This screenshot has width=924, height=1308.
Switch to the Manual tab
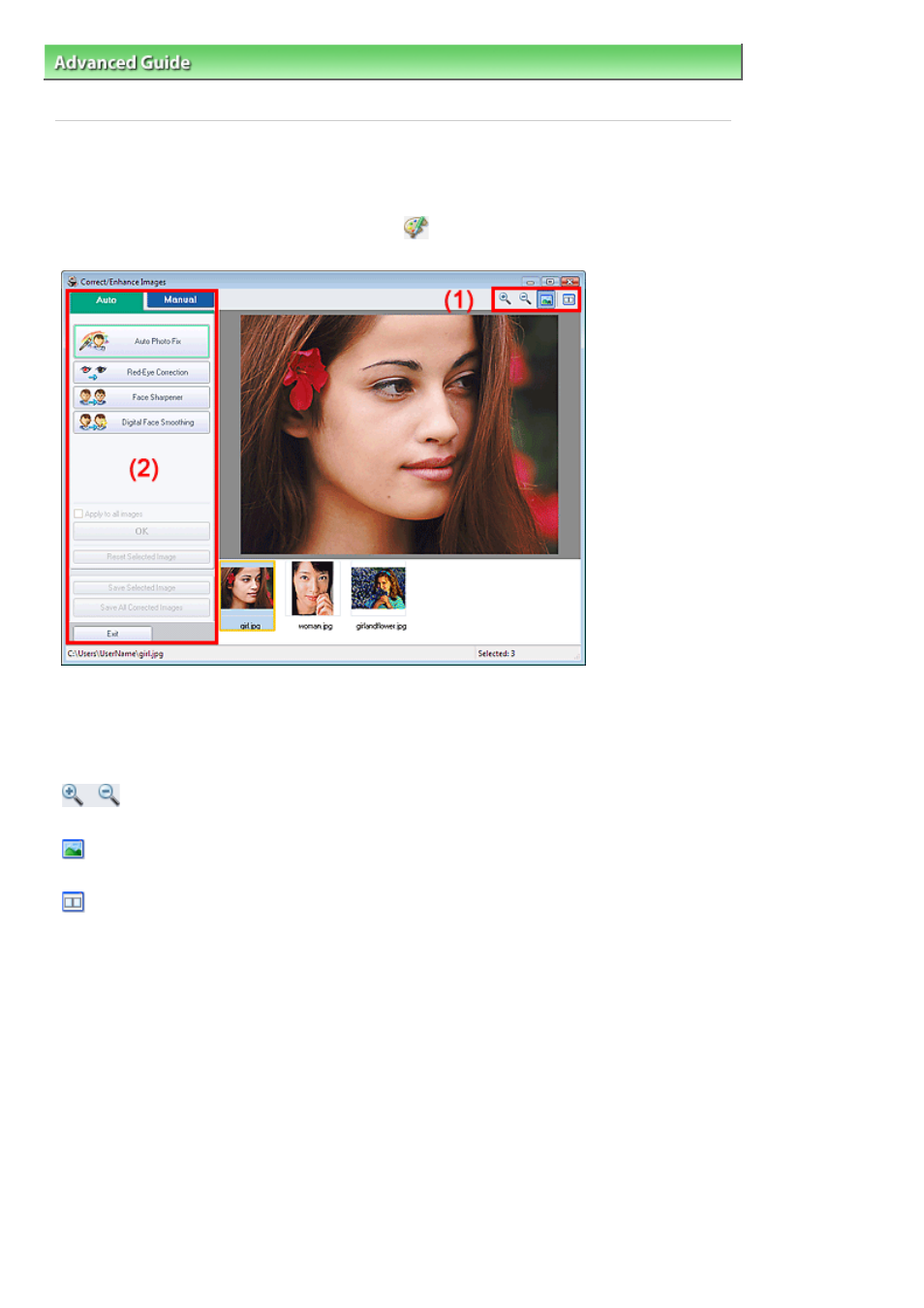pyautogui.click(x=180, y=300)
